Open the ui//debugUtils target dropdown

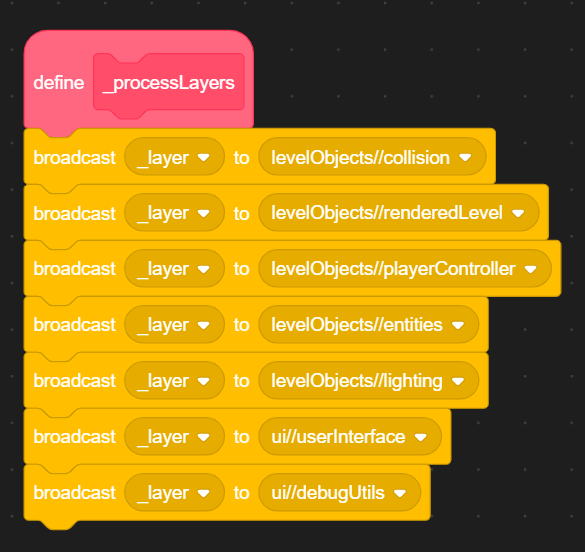coord(340,493)
